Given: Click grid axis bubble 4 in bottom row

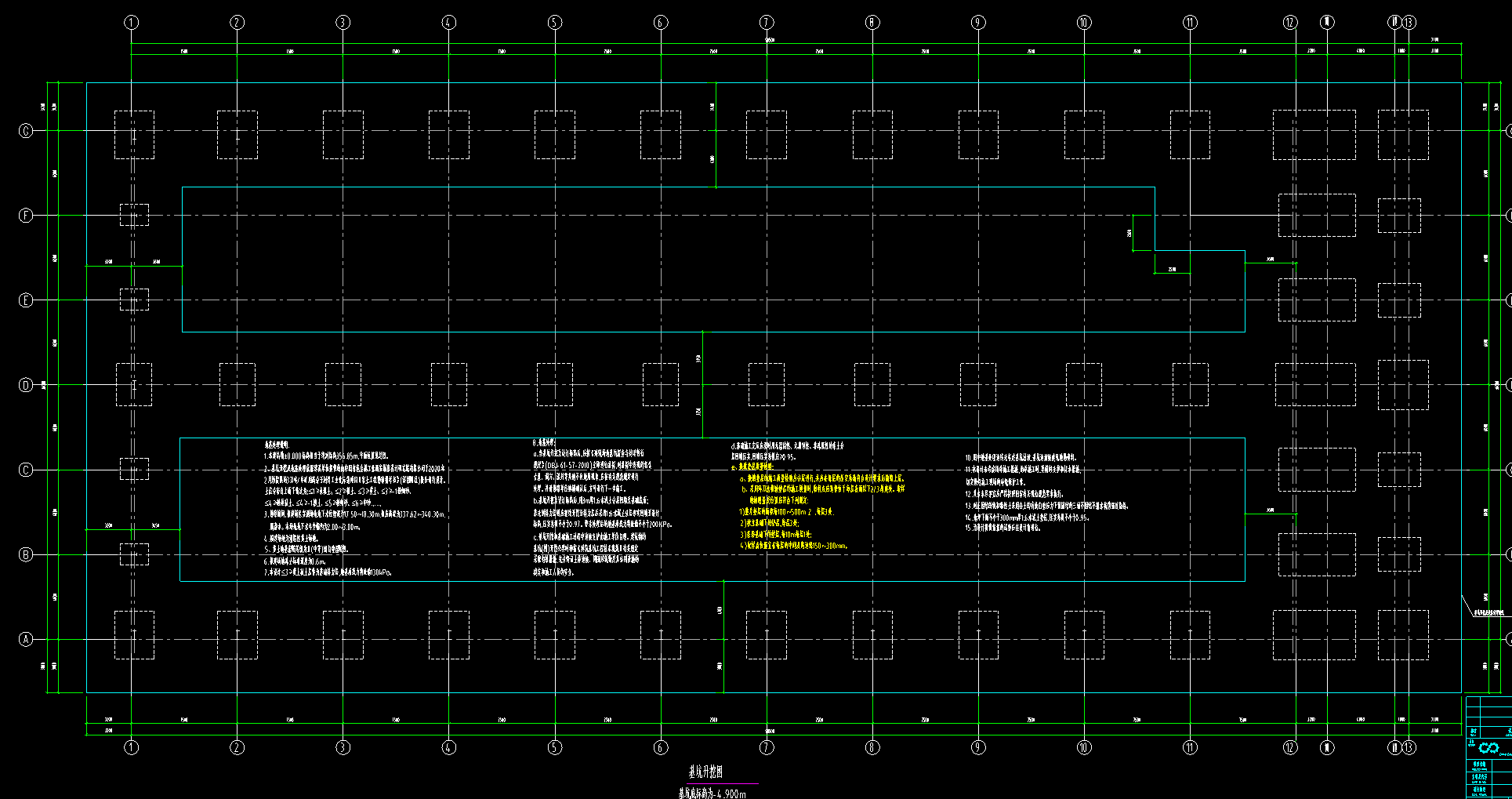Looking at the screenshot, I should [449, 747].
